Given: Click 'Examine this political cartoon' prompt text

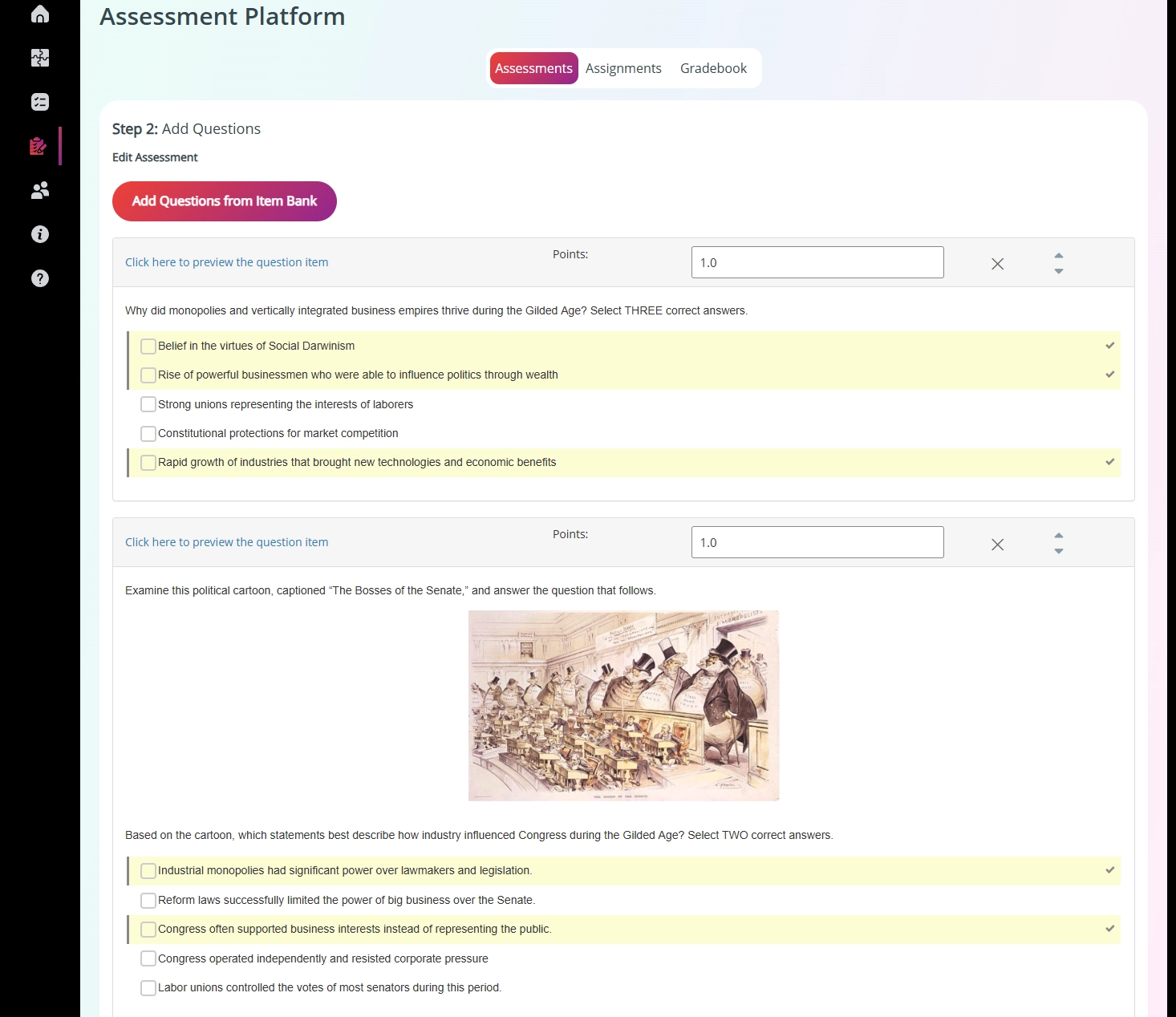Looking at the screenshot, I should [391, 590].
